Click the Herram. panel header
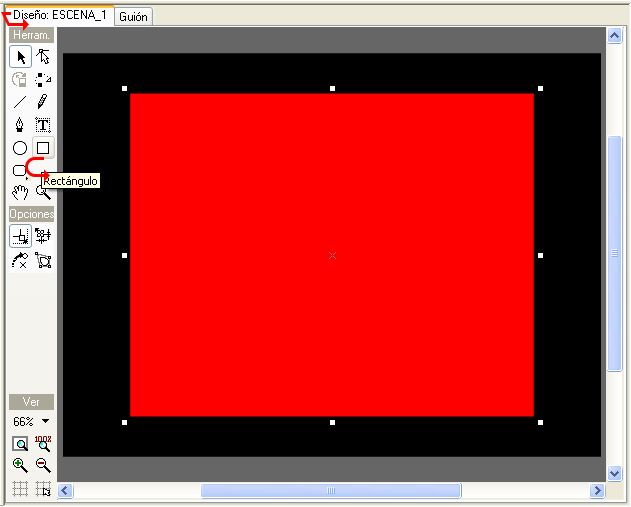 31,35
